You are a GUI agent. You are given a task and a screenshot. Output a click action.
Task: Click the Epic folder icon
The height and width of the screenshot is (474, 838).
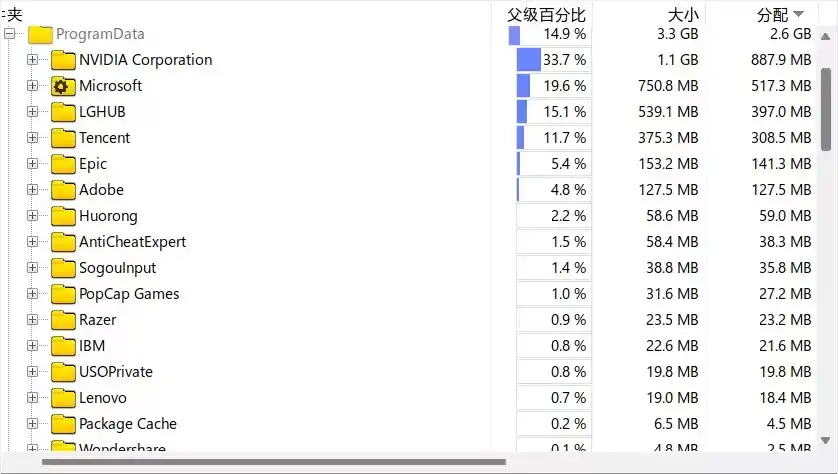(x=63, y=164)
